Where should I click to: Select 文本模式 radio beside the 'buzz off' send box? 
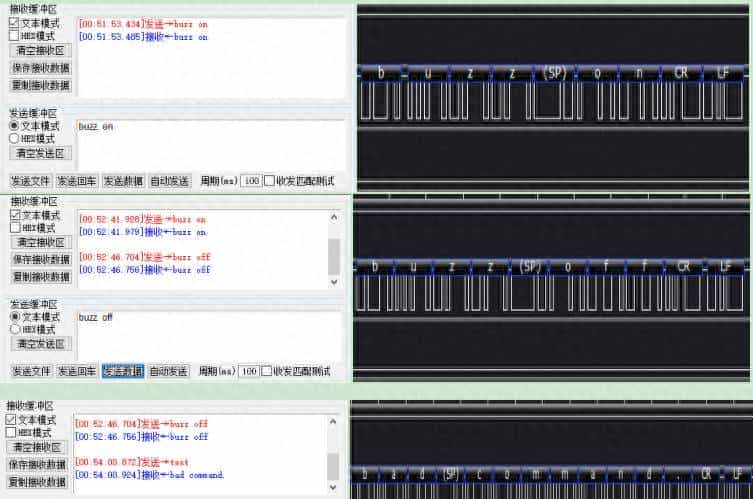(15, 316)
